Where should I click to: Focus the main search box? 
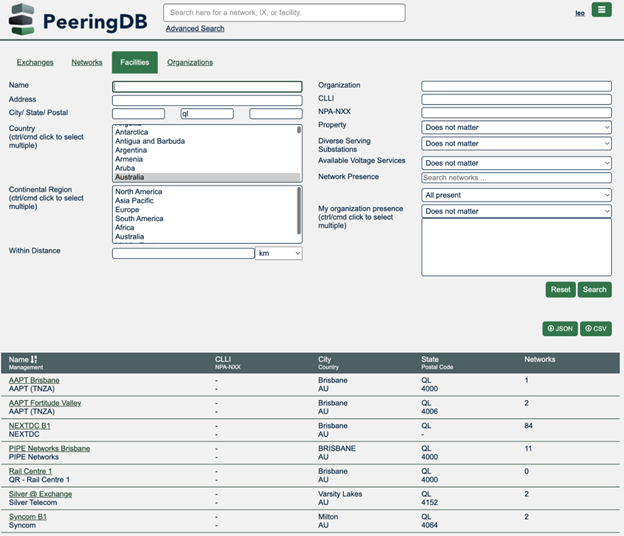click(284, 13)
